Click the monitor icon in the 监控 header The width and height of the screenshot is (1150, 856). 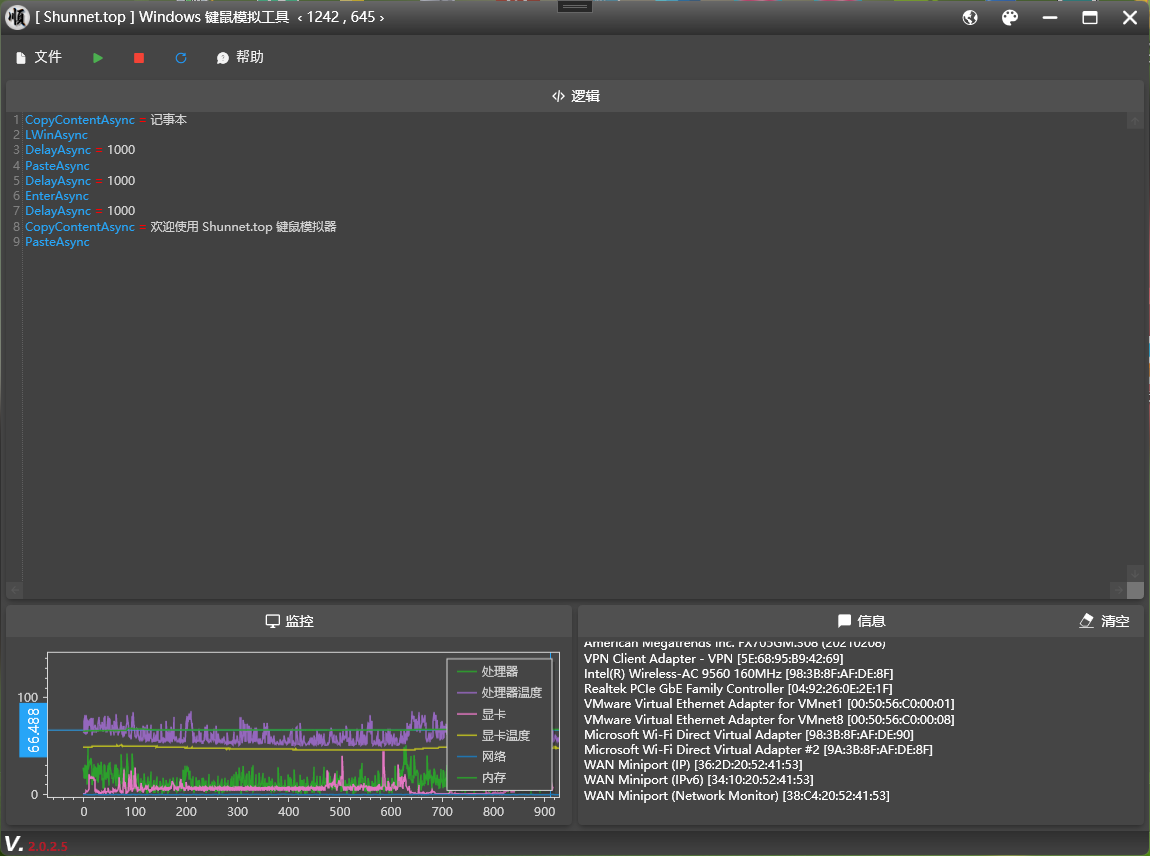272,621
